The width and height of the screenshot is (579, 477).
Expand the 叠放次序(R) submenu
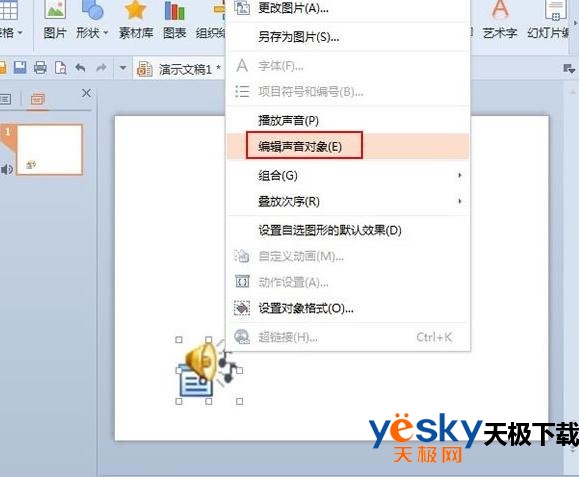pyautogui.click(x=348, y=202)
